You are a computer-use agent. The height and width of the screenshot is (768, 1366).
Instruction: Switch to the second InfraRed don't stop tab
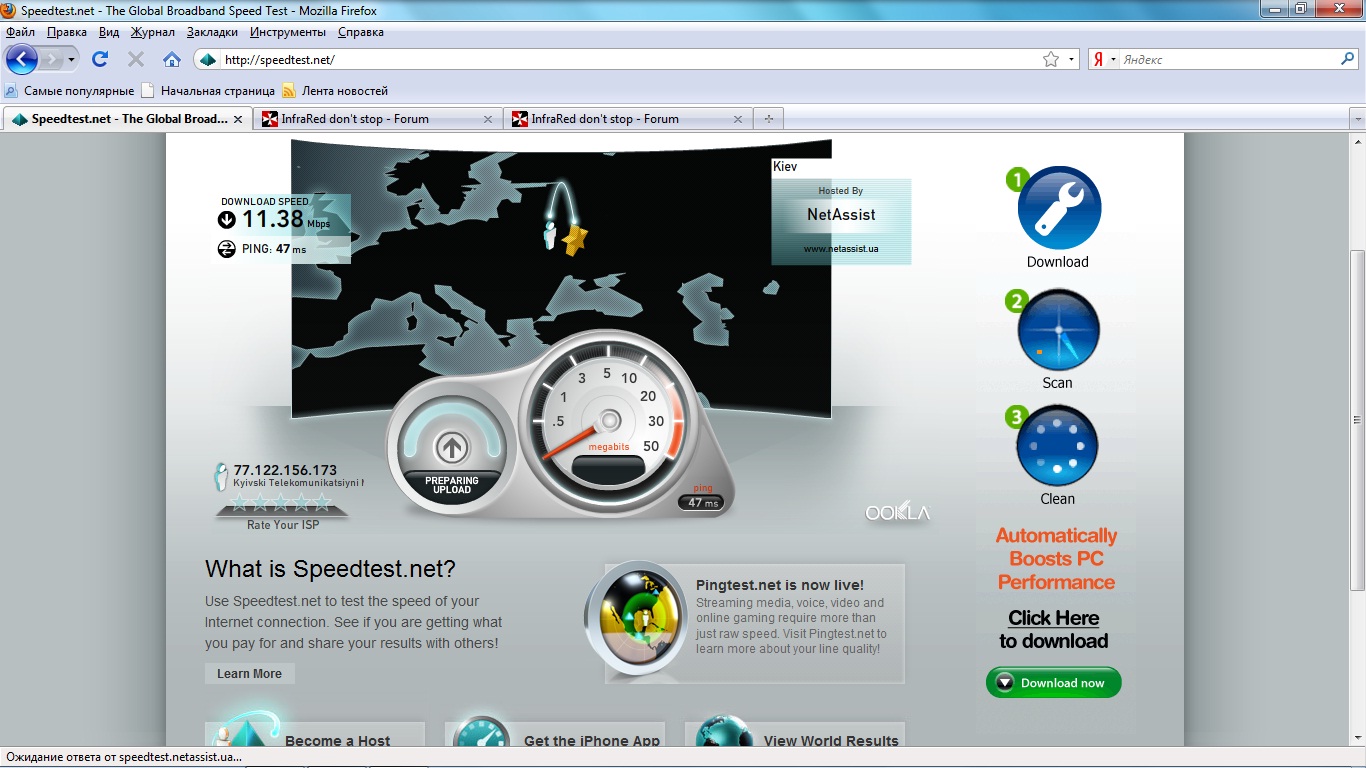[x=627, y=119]
